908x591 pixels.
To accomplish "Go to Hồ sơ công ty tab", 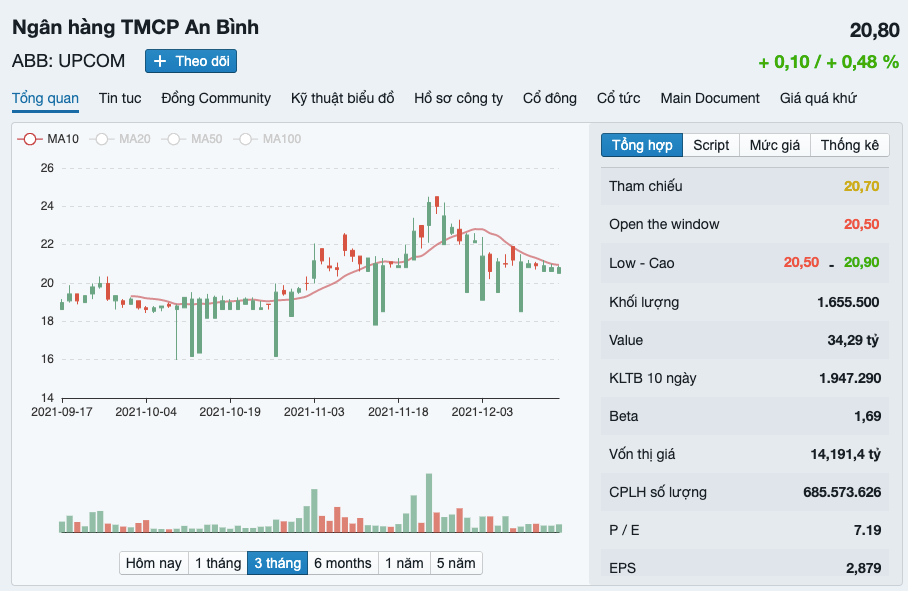I will coord(458,98).
